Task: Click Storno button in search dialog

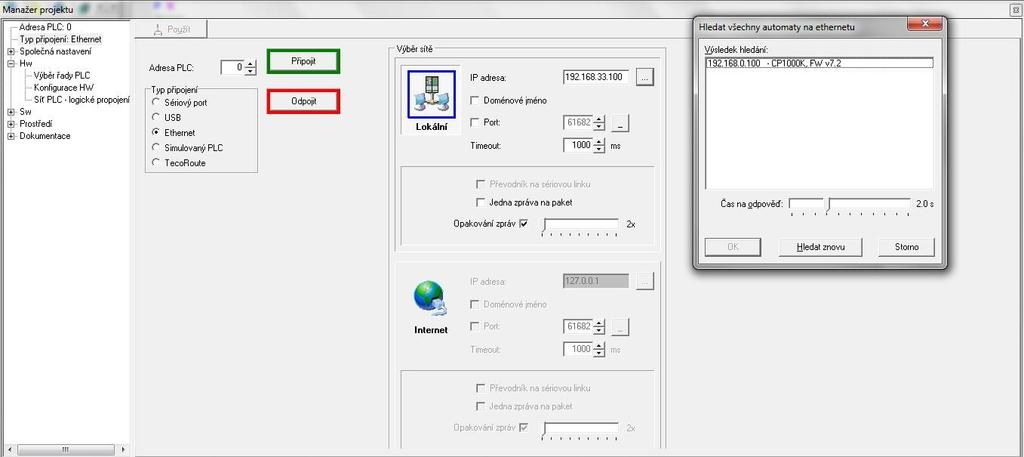Action: (906, 247)
